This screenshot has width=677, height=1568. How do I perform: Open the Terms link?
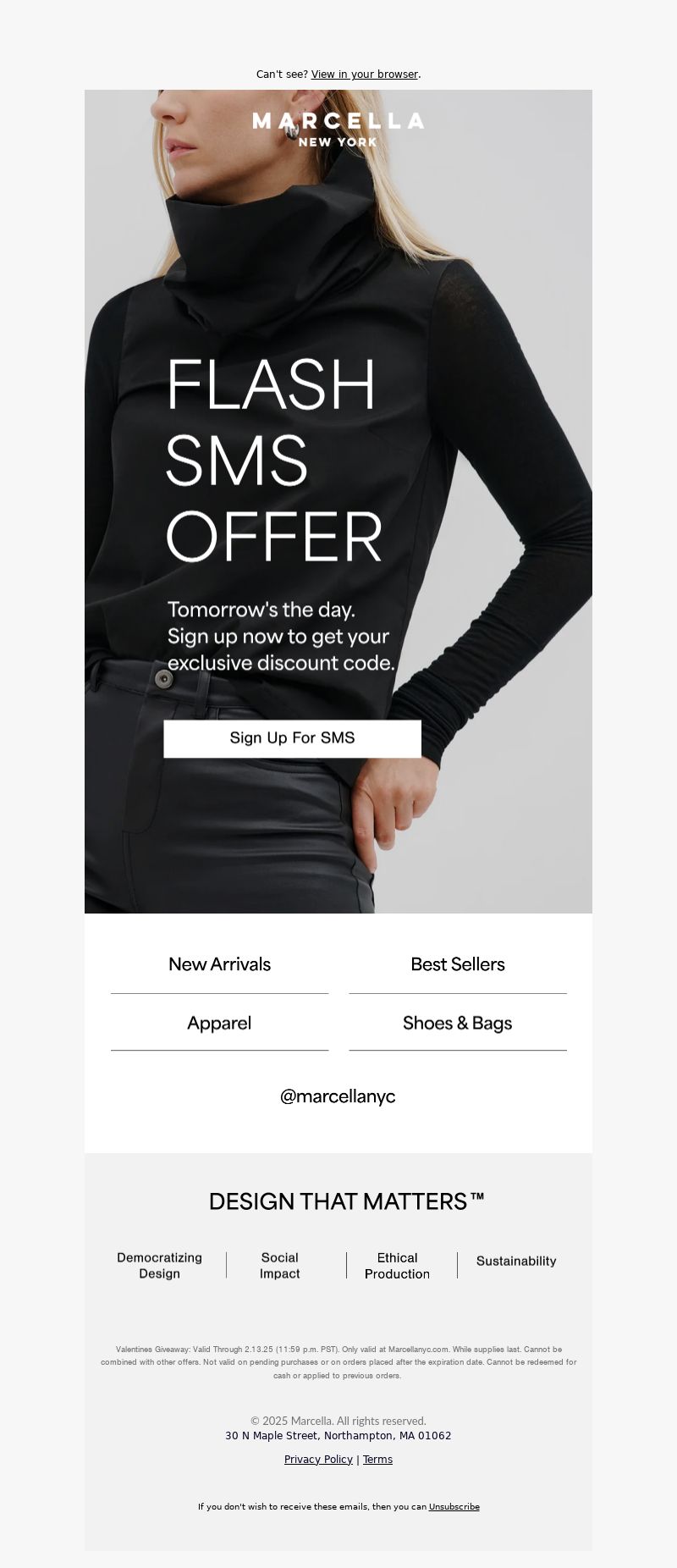point(377,1460)
